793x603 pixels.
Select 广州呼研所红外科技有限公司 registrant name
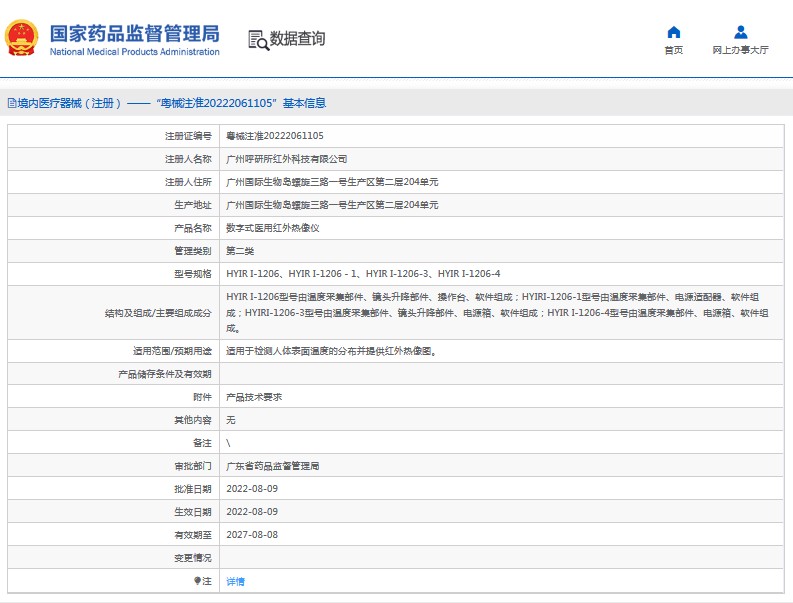coord(286,159)
